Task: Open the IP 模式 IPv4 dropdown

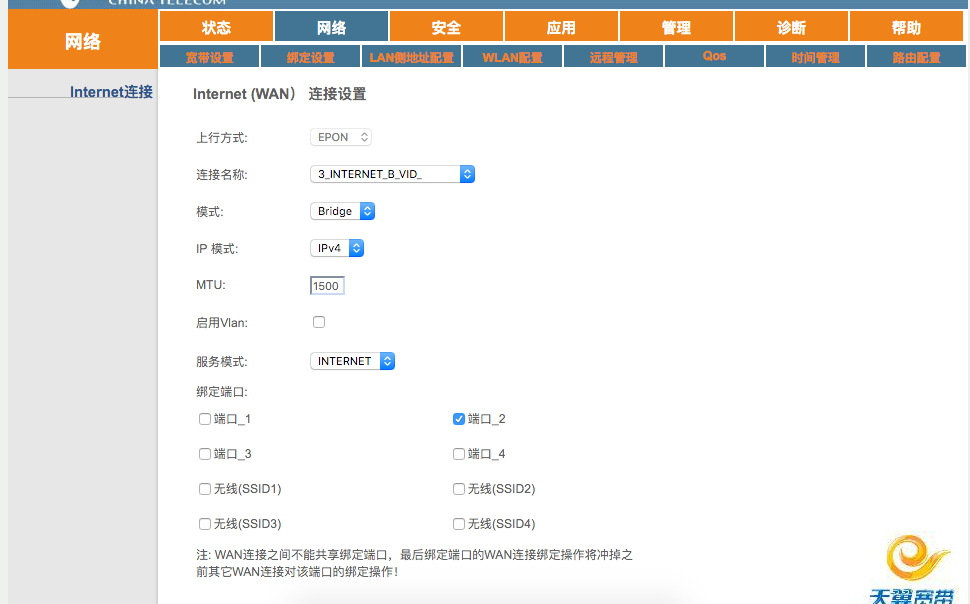Action: (337, 248)
